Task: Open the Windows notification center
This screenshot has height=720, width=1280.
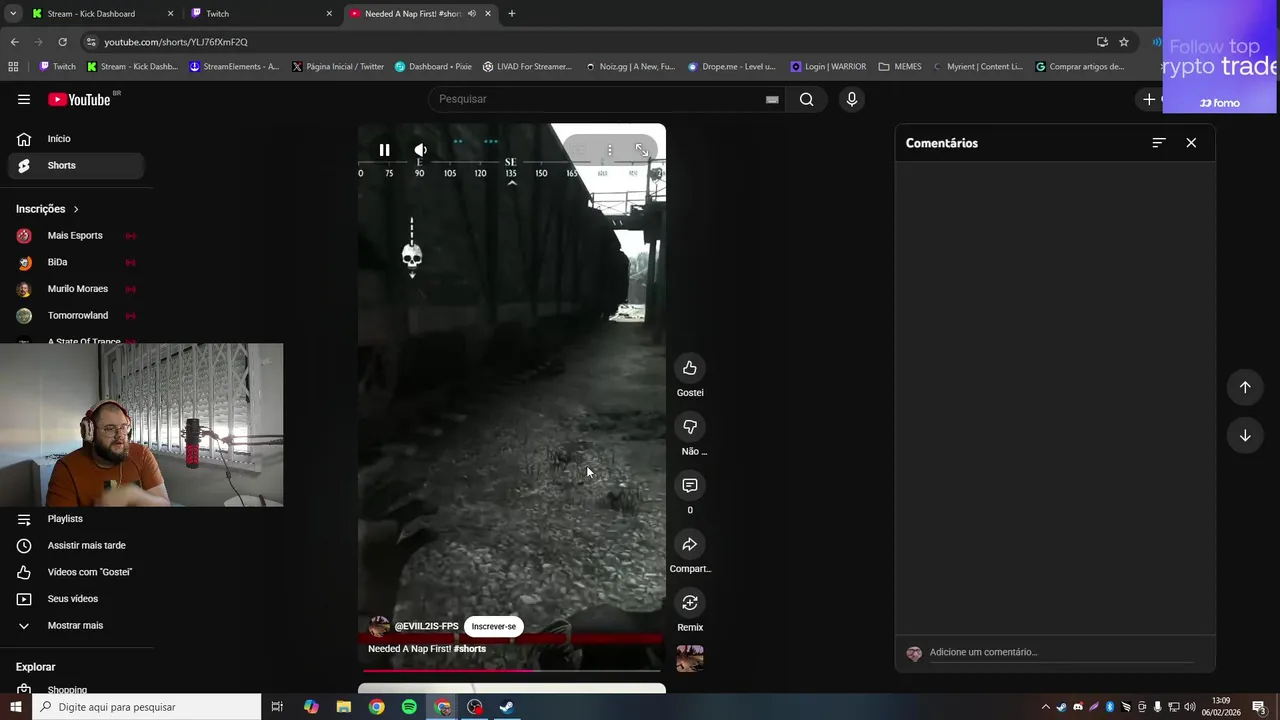Action: tap(1259, 707)
